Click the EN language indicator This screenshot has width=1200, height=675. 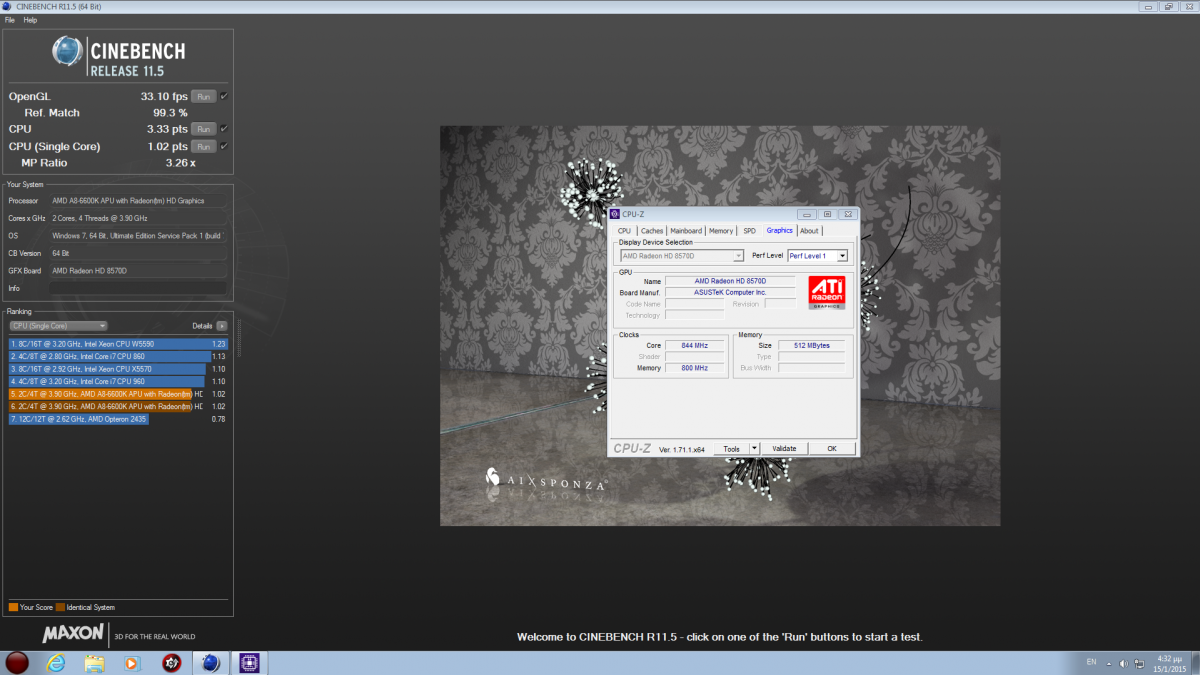(x=1090, y=663)
